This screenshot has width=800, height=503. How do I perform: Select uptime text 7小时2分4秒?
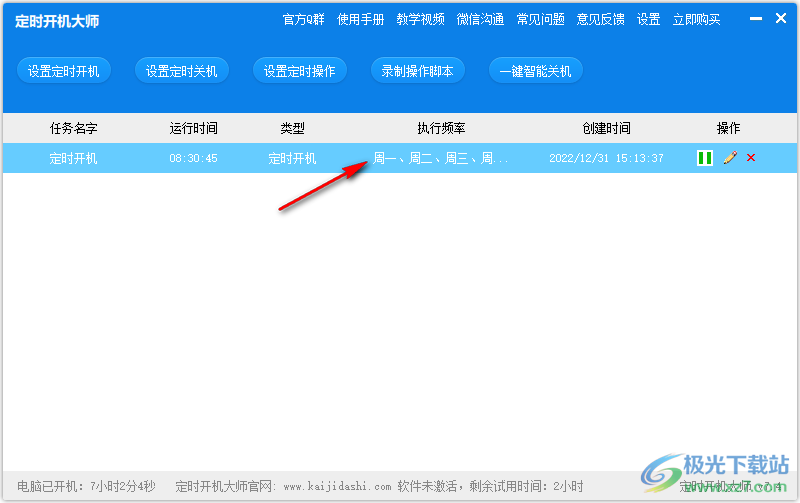click(x=122, y=486)
